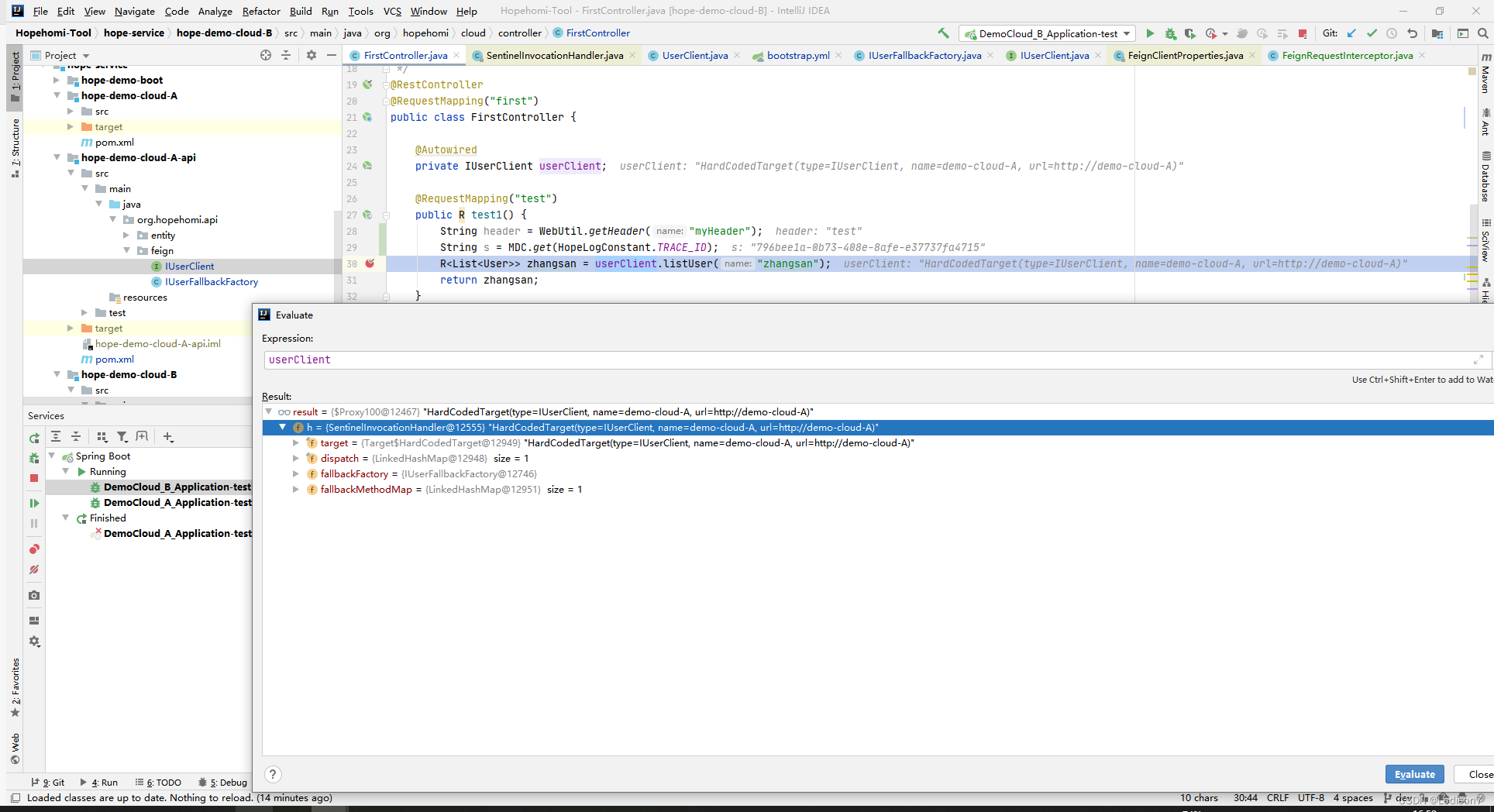Click the camera thread dump icon
This screenshot has width=1494, height=812.
point(34,595)
